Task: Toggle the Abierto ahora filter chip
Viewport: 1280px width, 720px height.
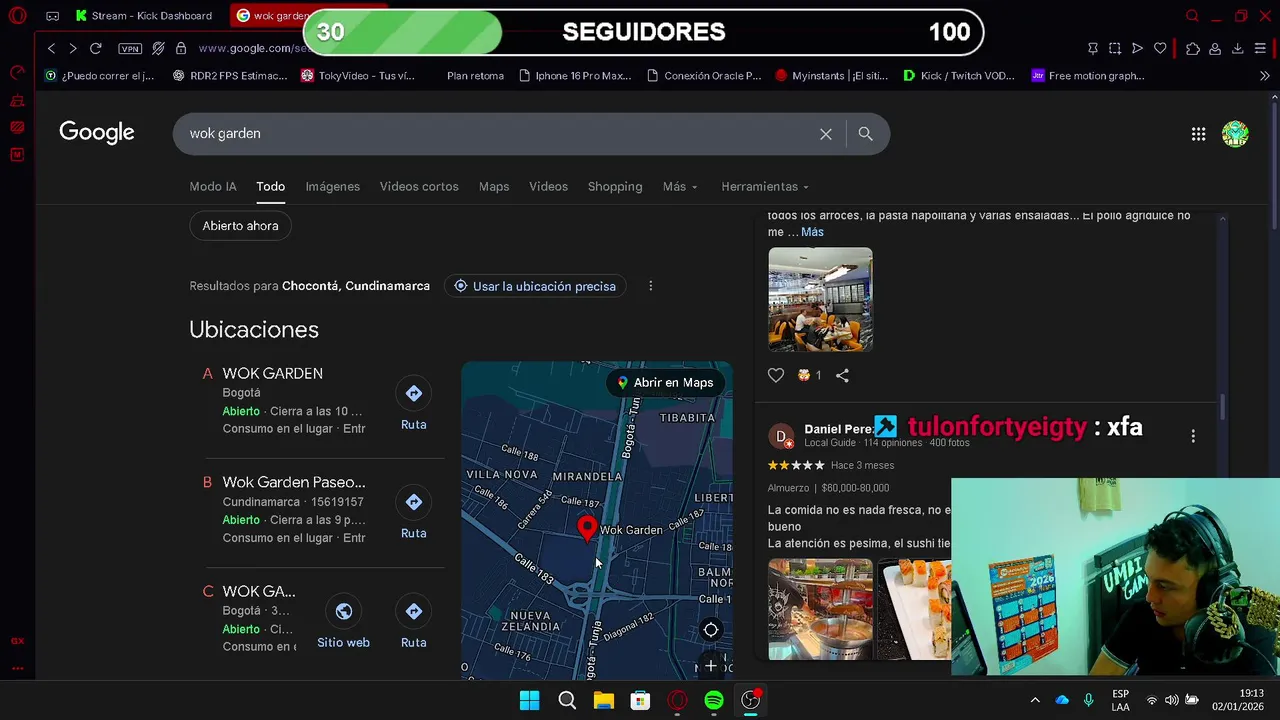Action: click(x=241, y=226)
